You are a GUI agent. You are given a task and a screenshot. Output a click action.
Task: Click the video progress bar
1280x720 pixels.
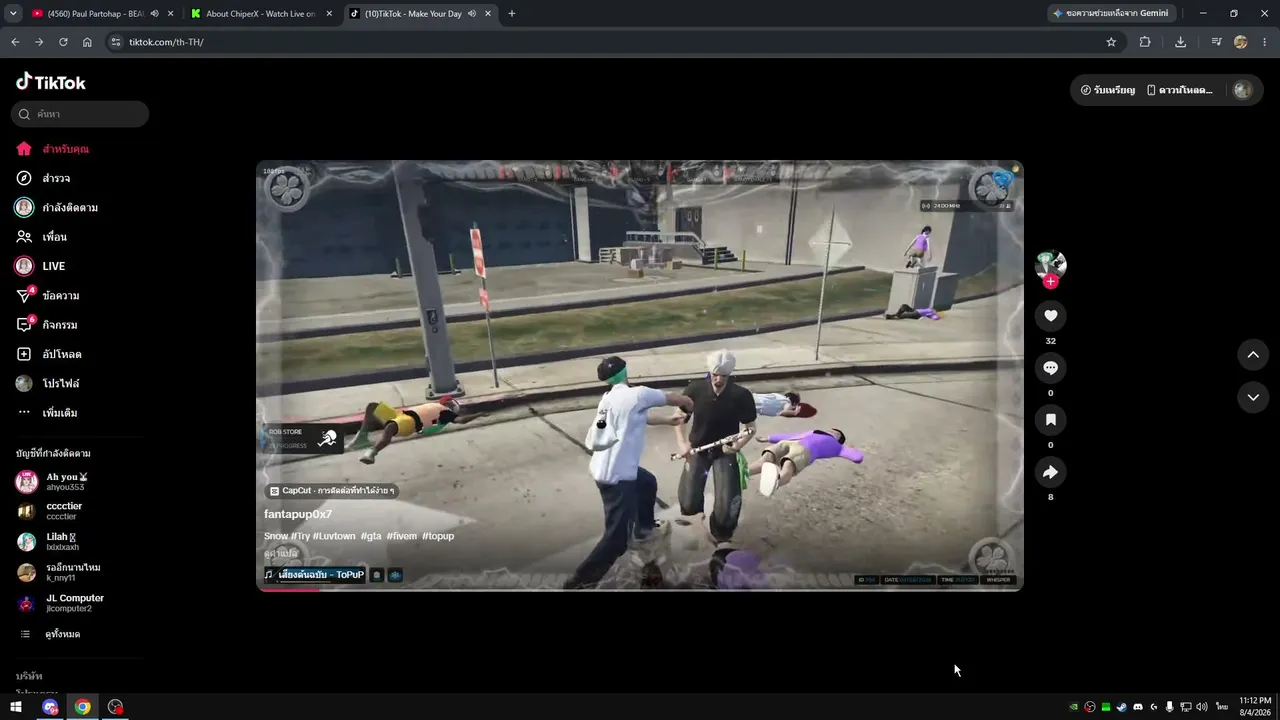point(640,590)
